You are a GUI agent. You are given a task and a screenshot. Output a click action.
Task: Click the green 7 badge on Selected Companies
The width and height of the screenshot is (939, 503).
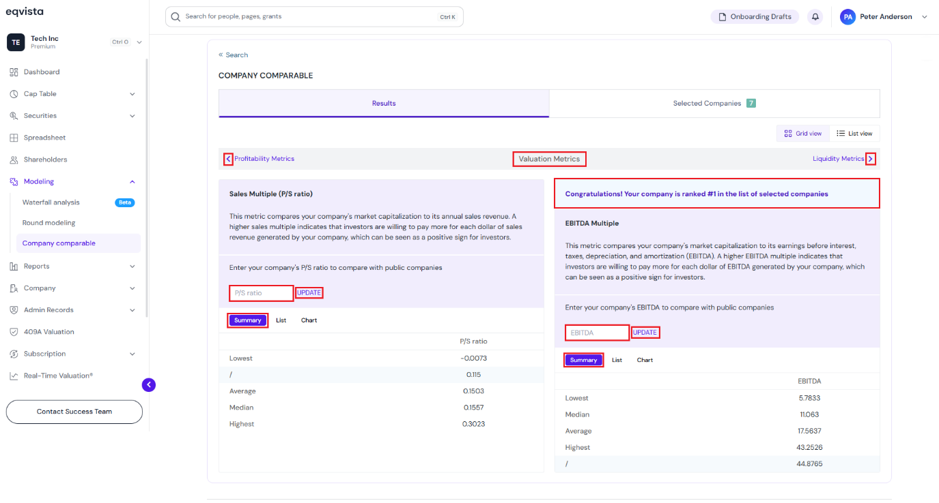(751, 104)
